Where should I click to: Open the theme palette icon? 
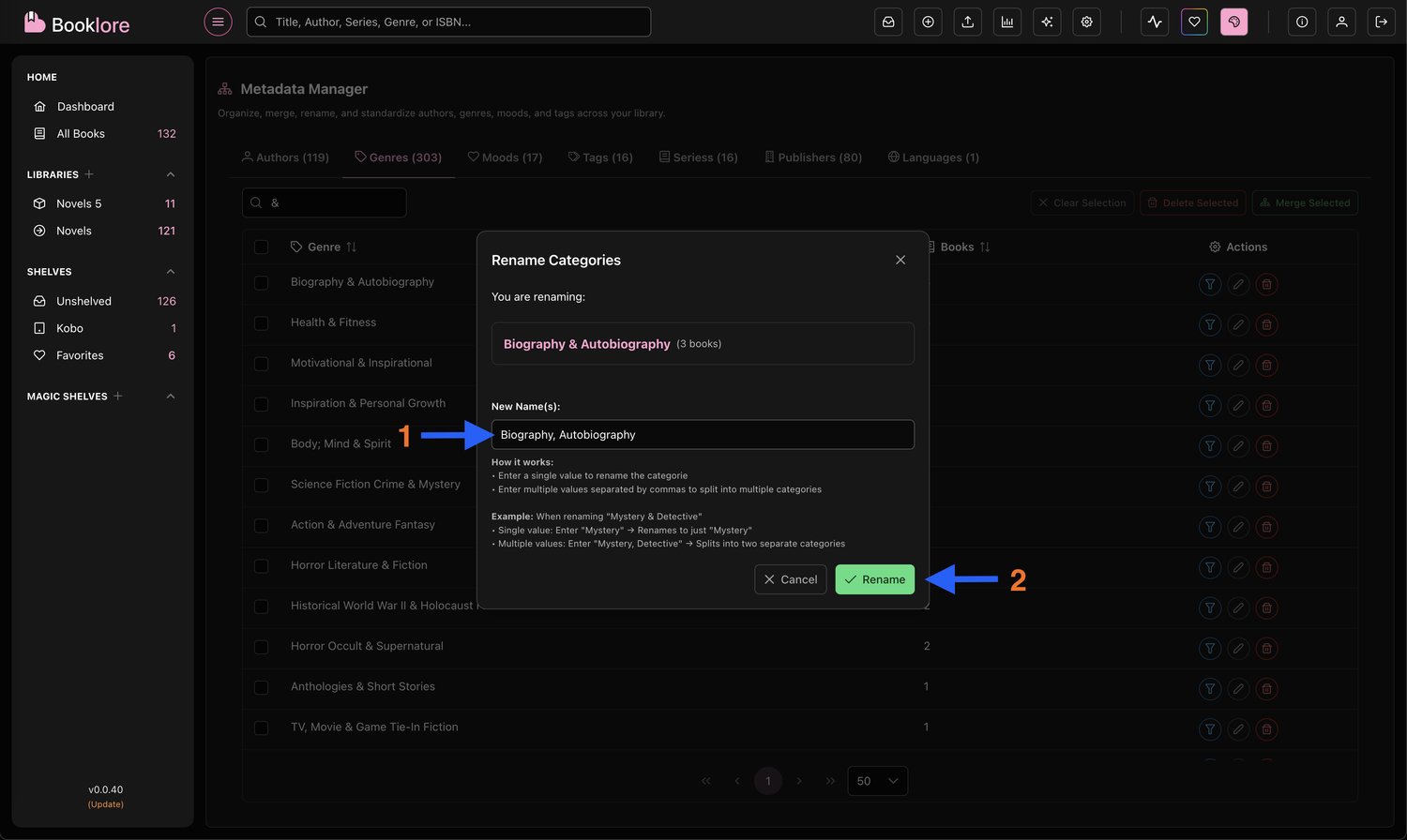[x=1233, y=22]
